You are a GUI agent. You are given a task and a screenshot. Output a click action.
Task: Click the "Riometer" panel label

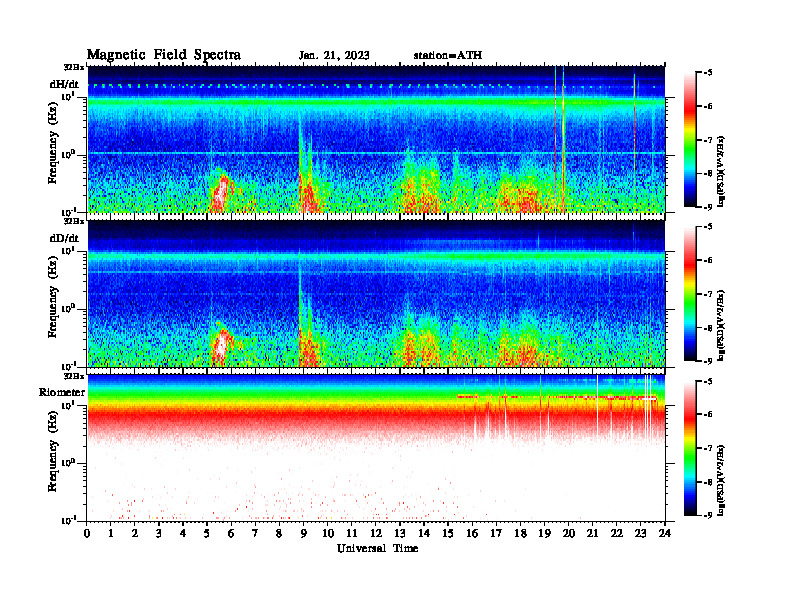tap(62, 392)
